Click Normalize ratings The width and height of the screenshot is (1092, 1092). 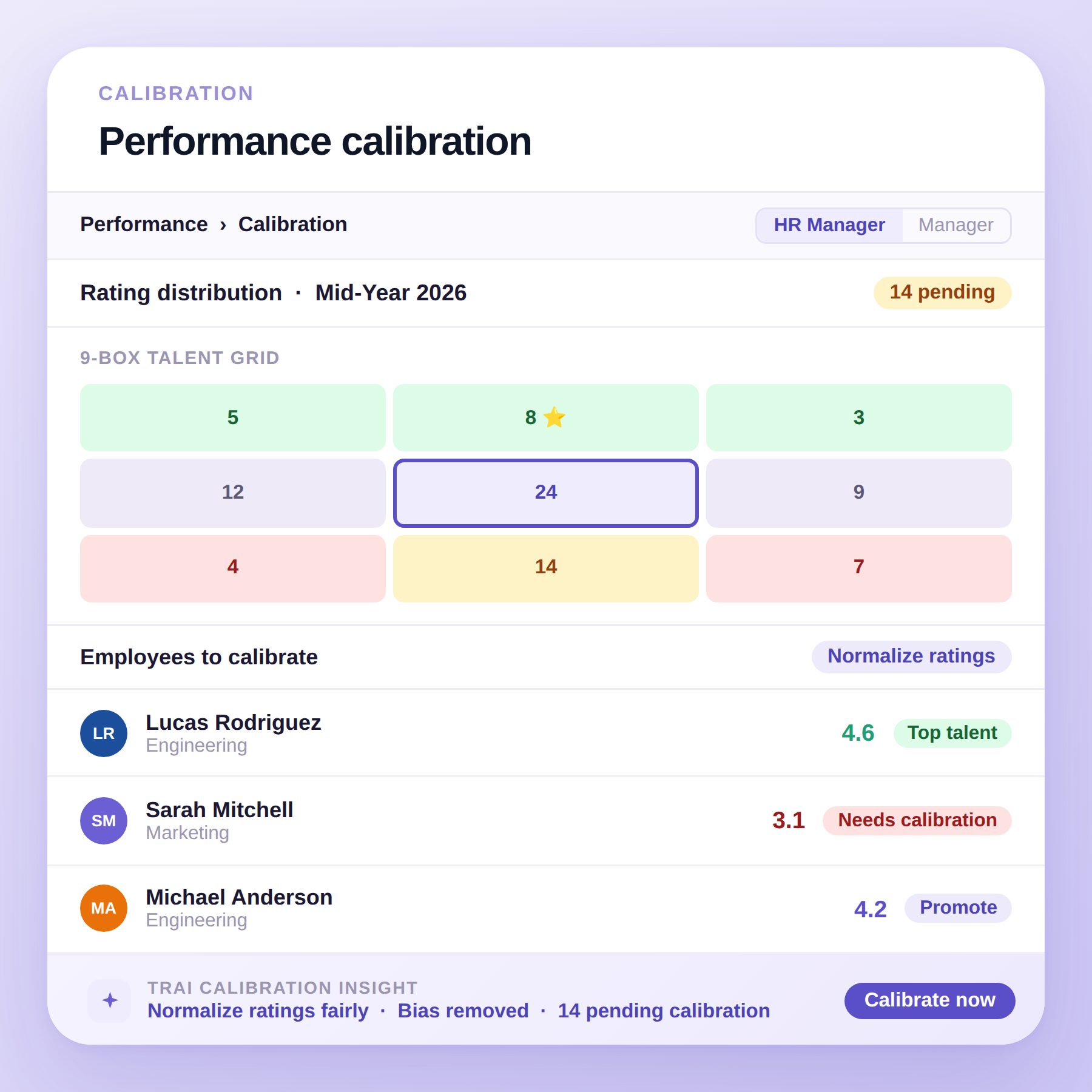911,656
